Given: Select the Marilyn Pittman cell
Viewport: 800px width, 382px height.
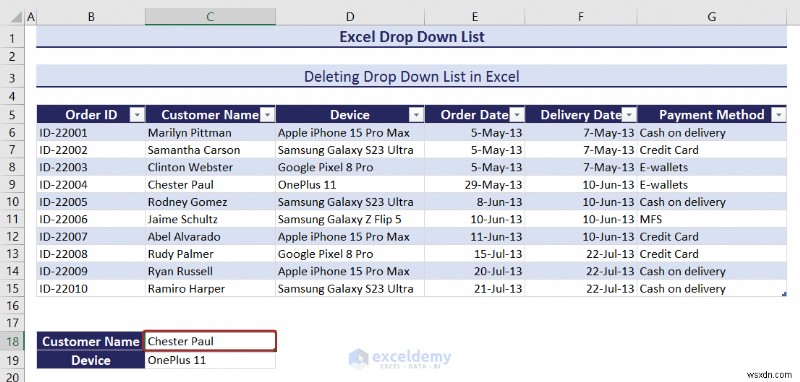Looking at the screenshot, I should point(210,133).
